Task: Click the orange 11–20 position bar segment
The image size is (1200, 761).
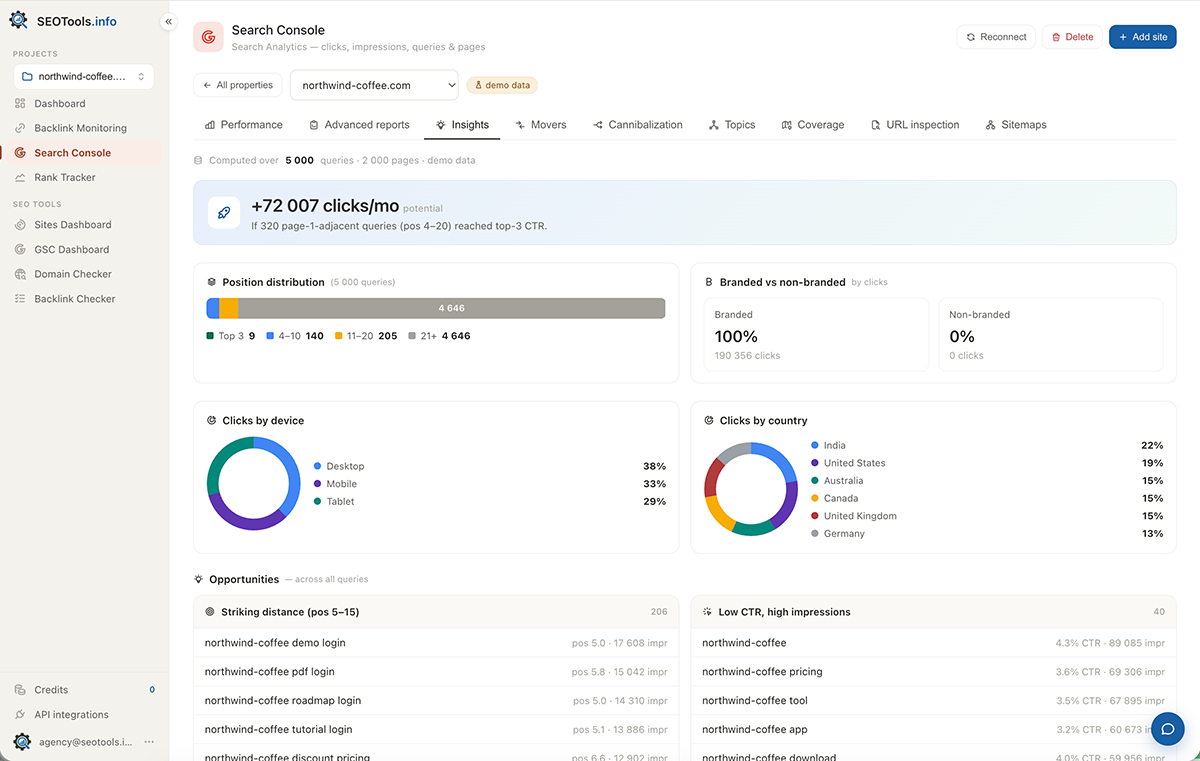Action: pos(229,308)
